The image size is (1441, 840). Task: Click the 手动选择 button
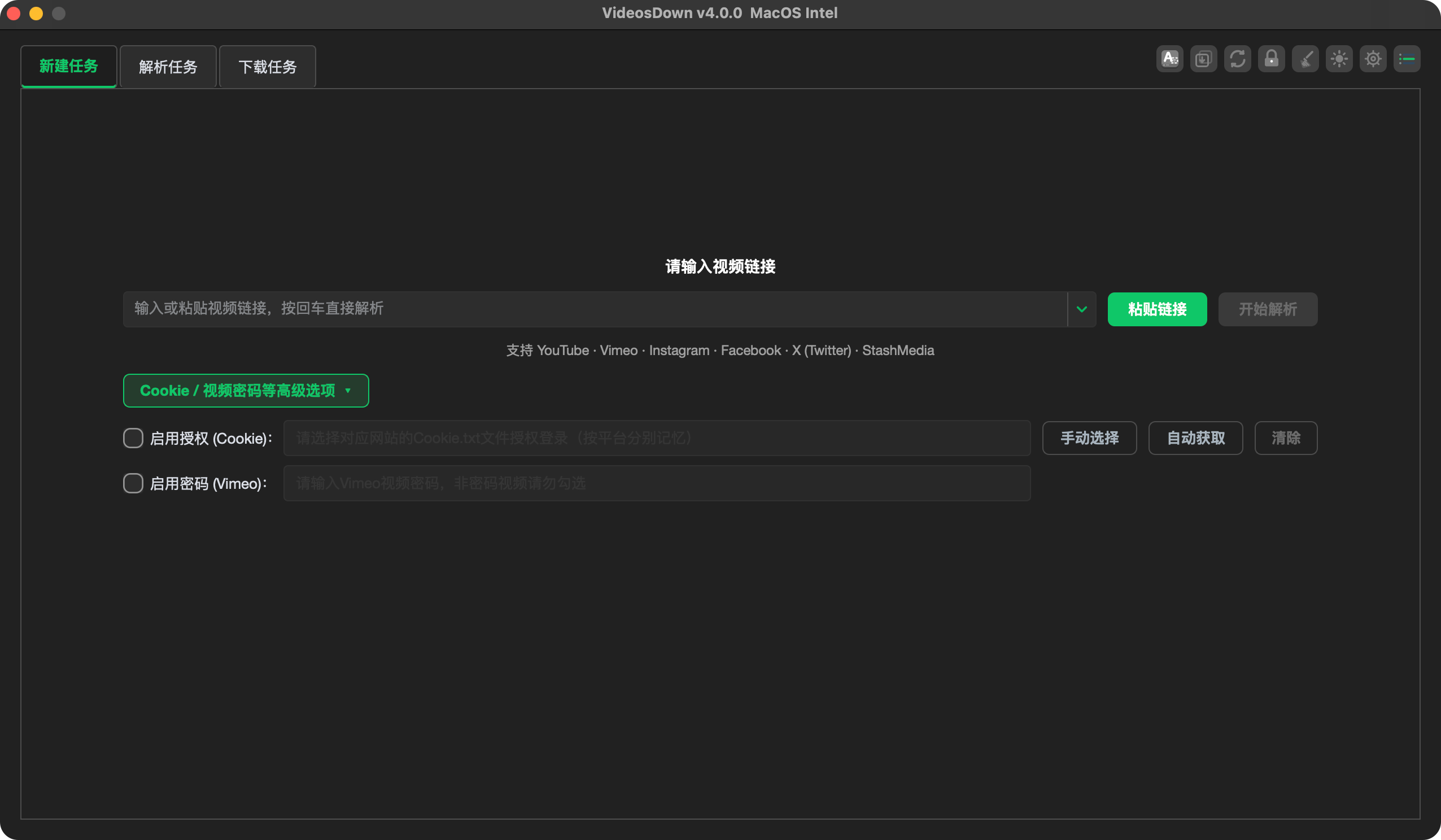point(1089,438)
